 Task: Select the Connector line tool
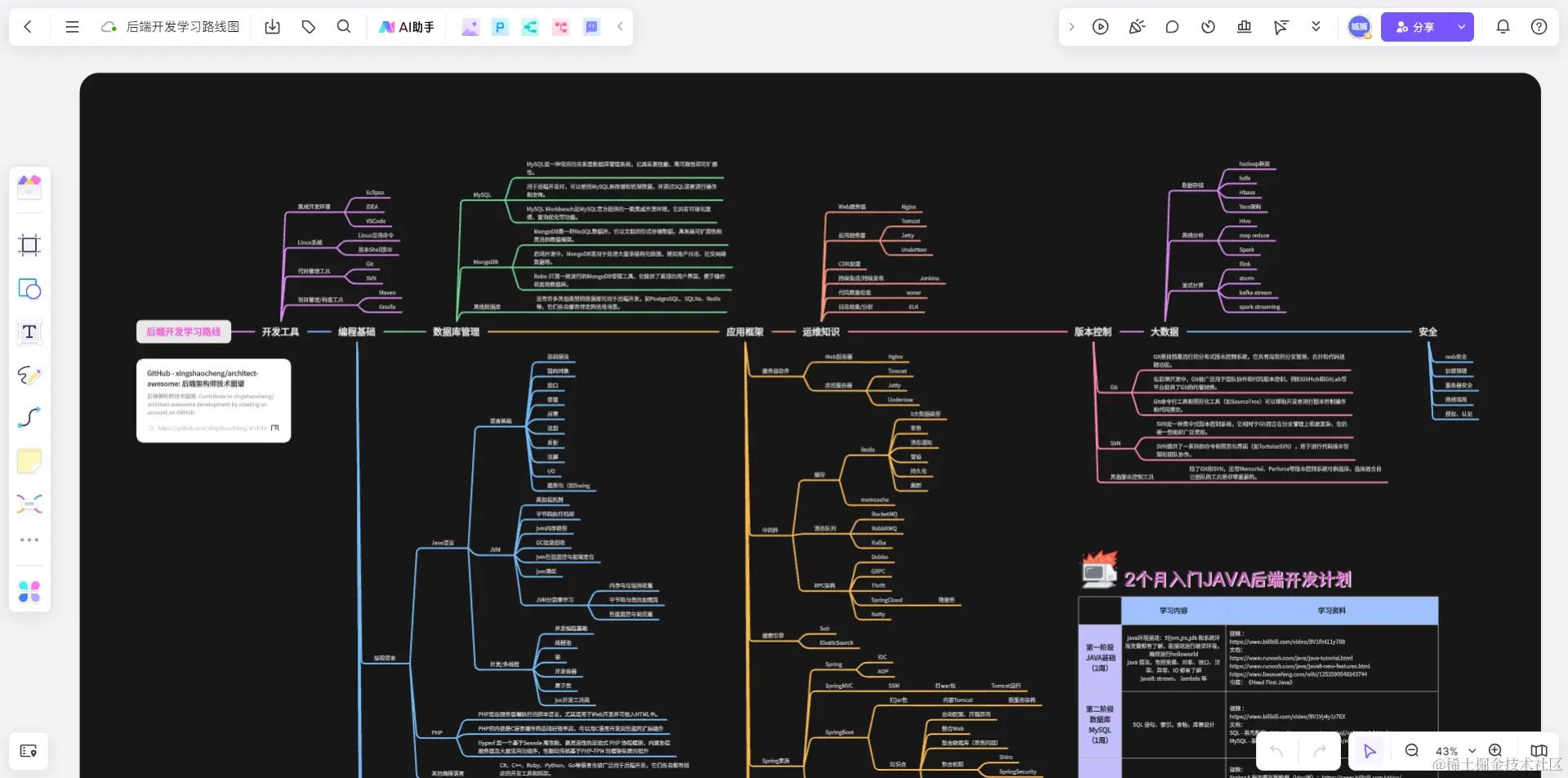pos(29,418)
